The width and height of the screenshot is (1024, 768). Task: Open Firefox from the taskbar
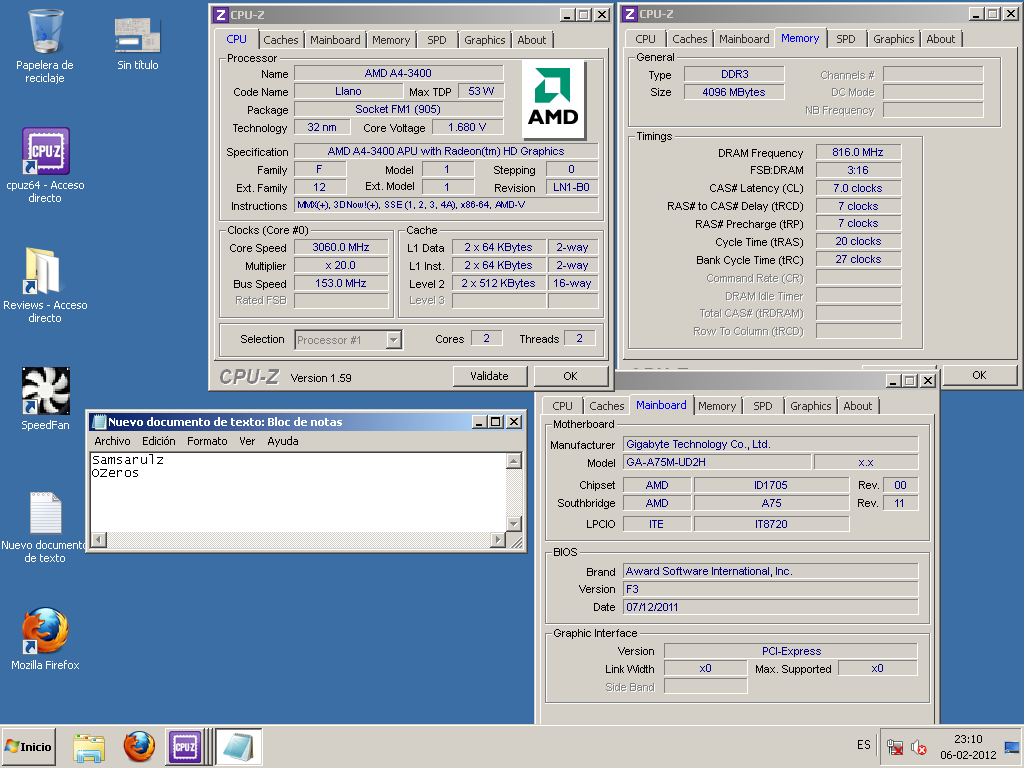[x=139, y=747]
